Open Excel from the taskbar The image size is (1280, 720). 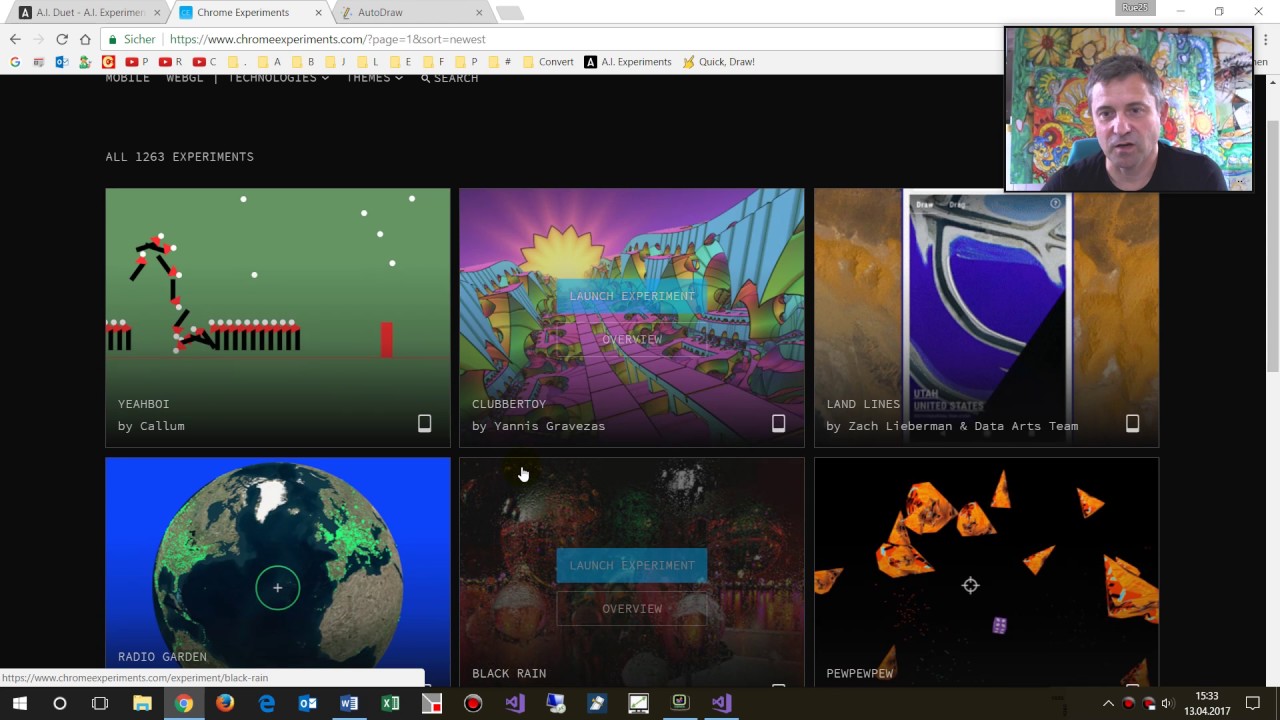pyautogui.click(x=390, y=703)
